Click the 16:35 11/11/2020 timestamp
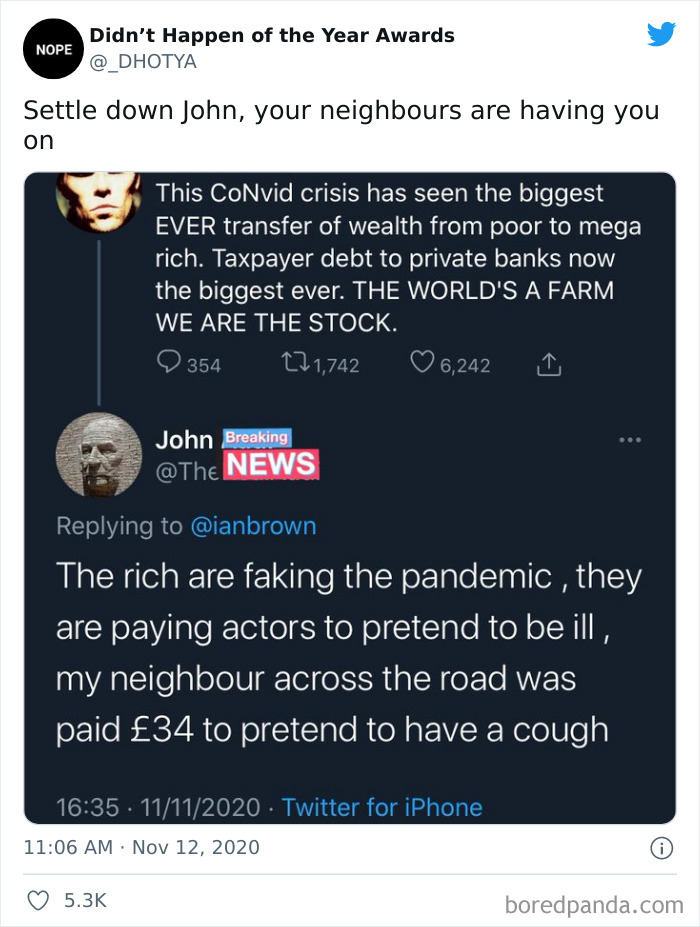700x927 pixels. click(159, 807)
